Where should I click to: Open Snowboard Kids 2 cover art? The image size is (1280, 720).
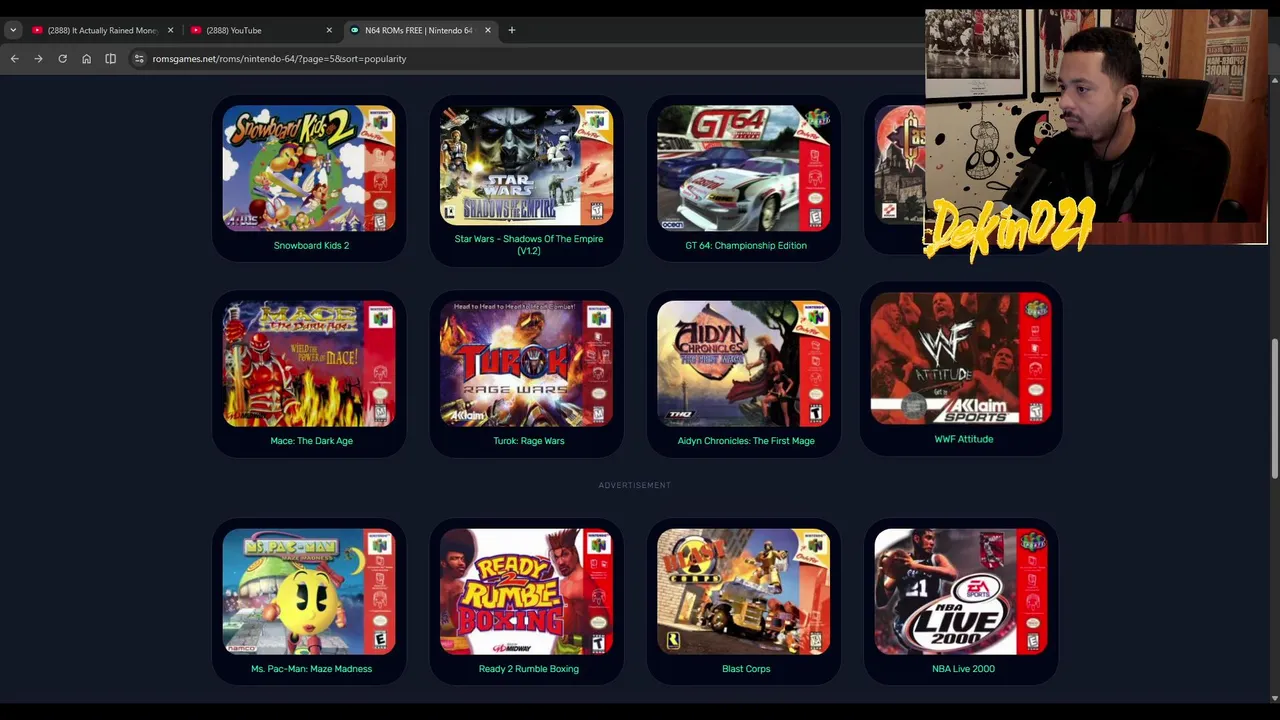pyautogui.click(x=309, y=168)
